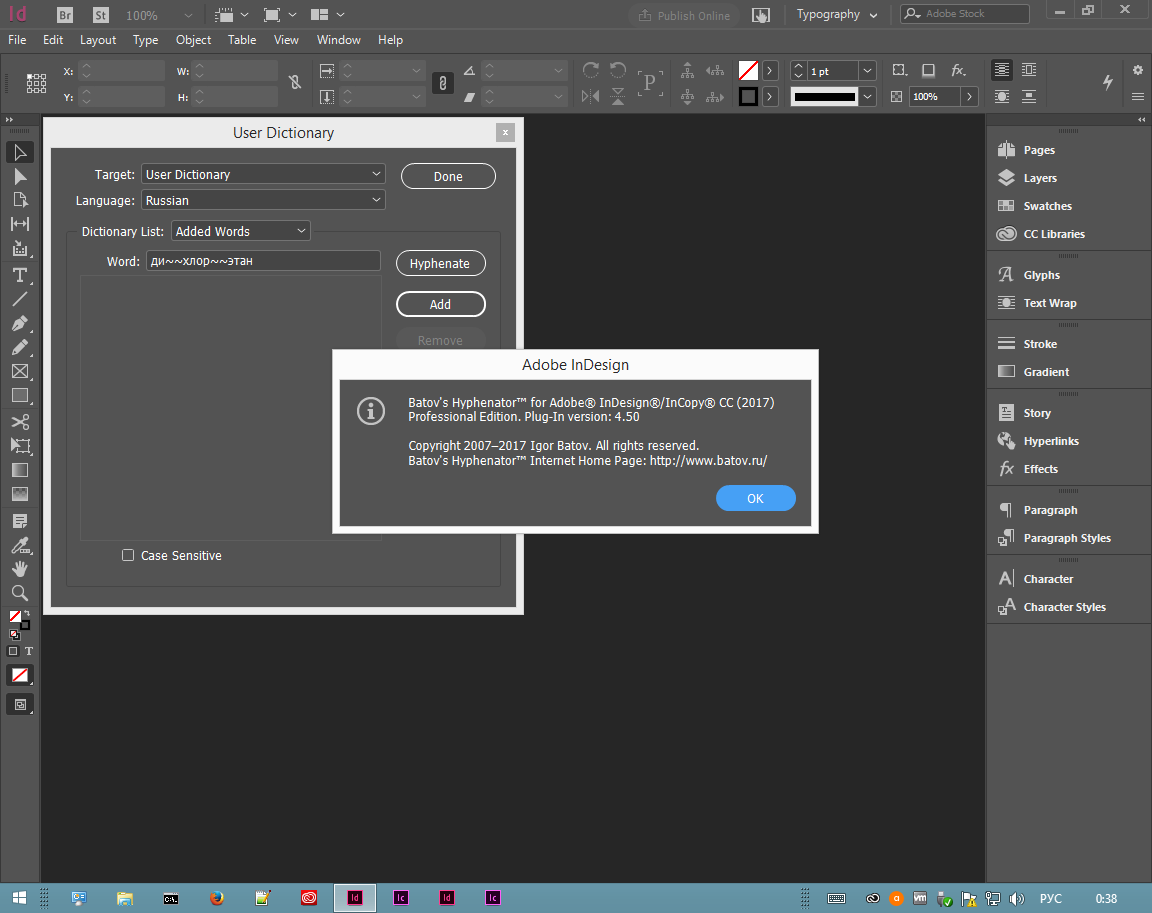Viewport: 1152px width, 913px height.
Task: Open the Type menu
Action: tap(145, 40)
